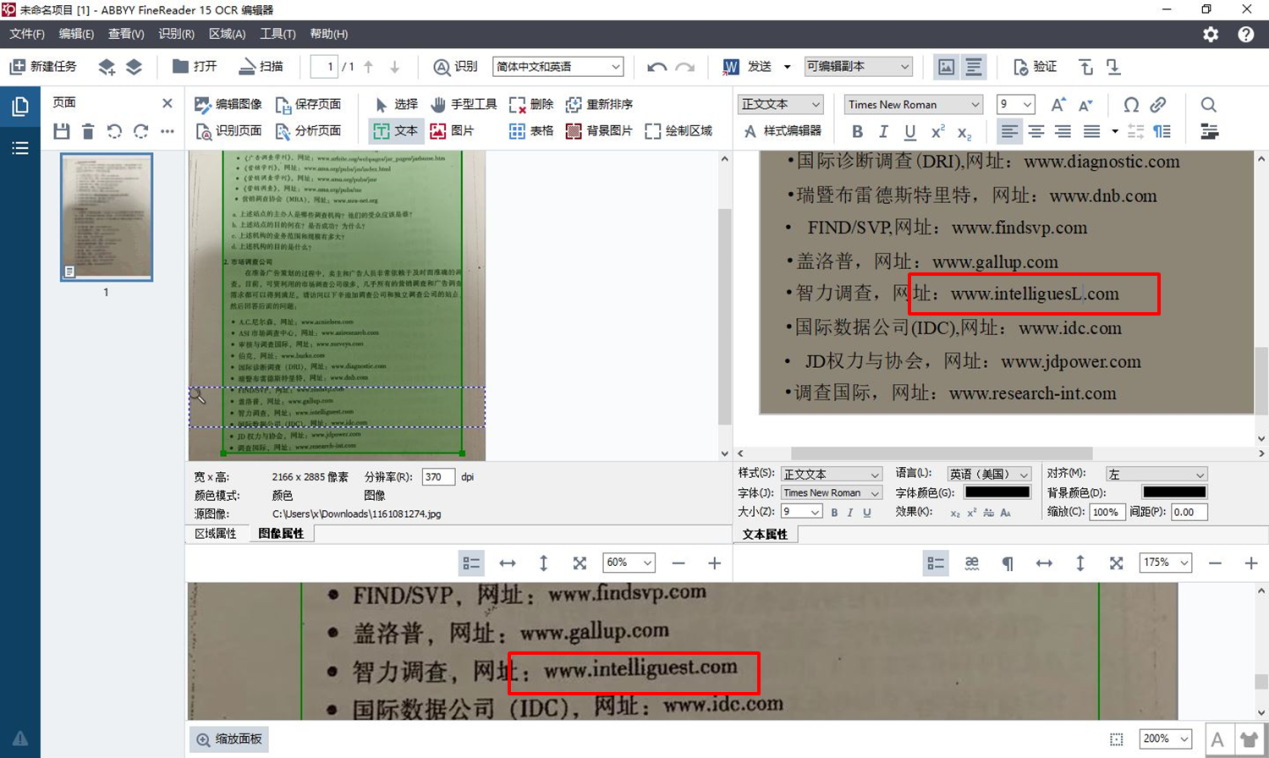Image resolution: width=1269 pixels, height=758 pixels.
Task: Click the 背景颜色 black color swatch
Action: point(1174,492)
